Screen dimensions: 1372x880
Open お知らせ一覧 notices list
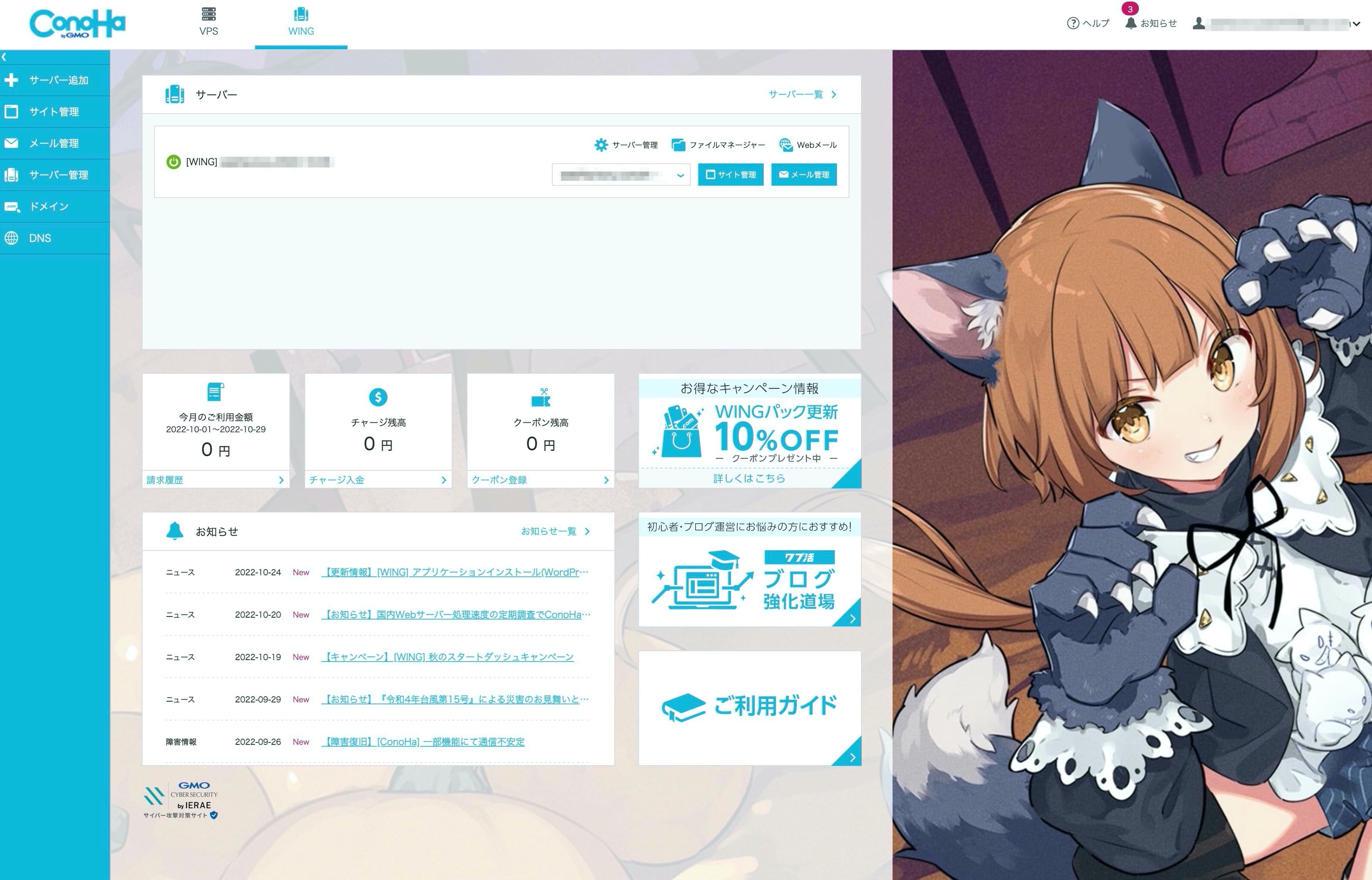click(548, 531)
